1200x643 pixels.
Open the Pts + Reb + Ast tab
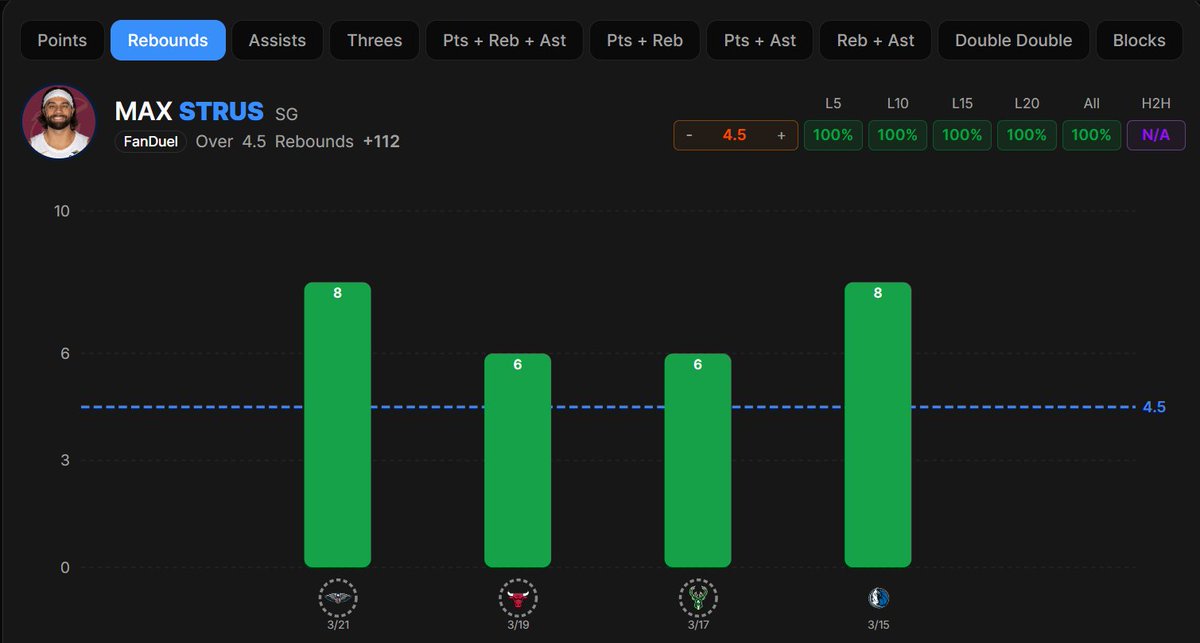pyautogui.click(x=504, y=40)
